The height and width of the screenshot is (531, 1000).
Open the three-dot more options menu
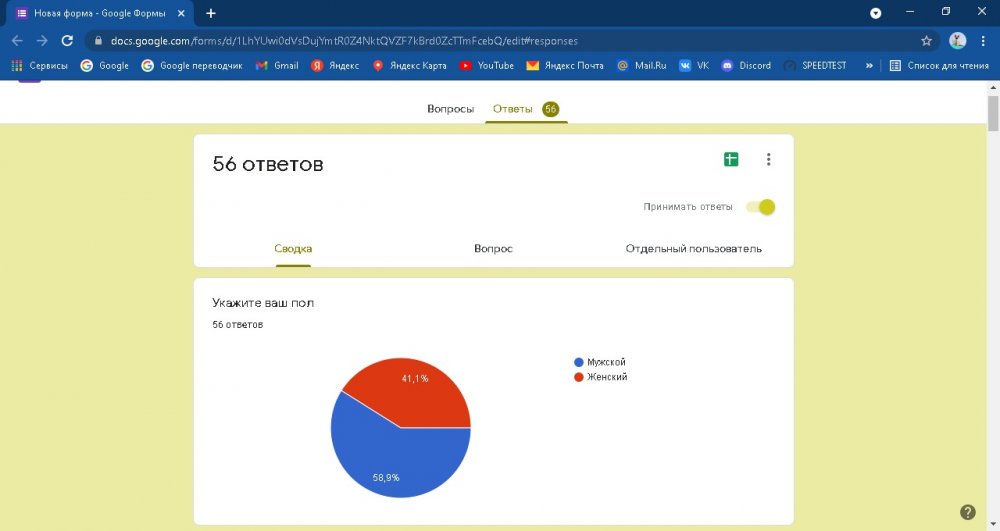point(768,159)
